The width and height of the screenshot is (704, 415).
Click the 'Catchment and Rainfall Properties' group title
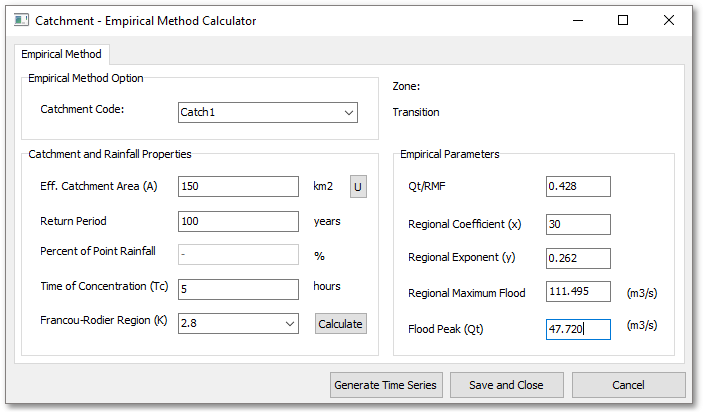[110, 154]
